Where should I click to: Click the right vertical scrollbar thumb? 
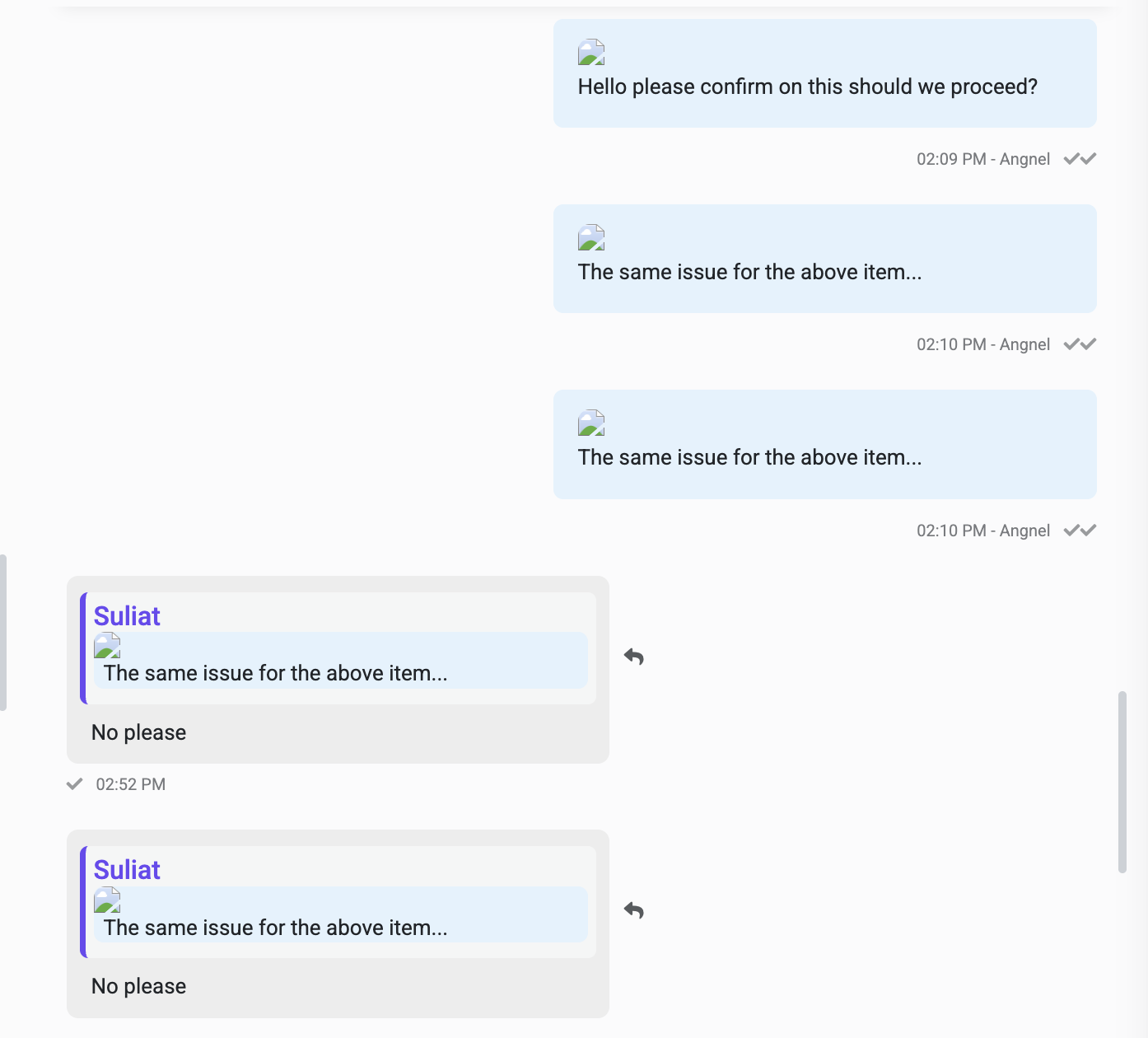tap(1122, 782)
